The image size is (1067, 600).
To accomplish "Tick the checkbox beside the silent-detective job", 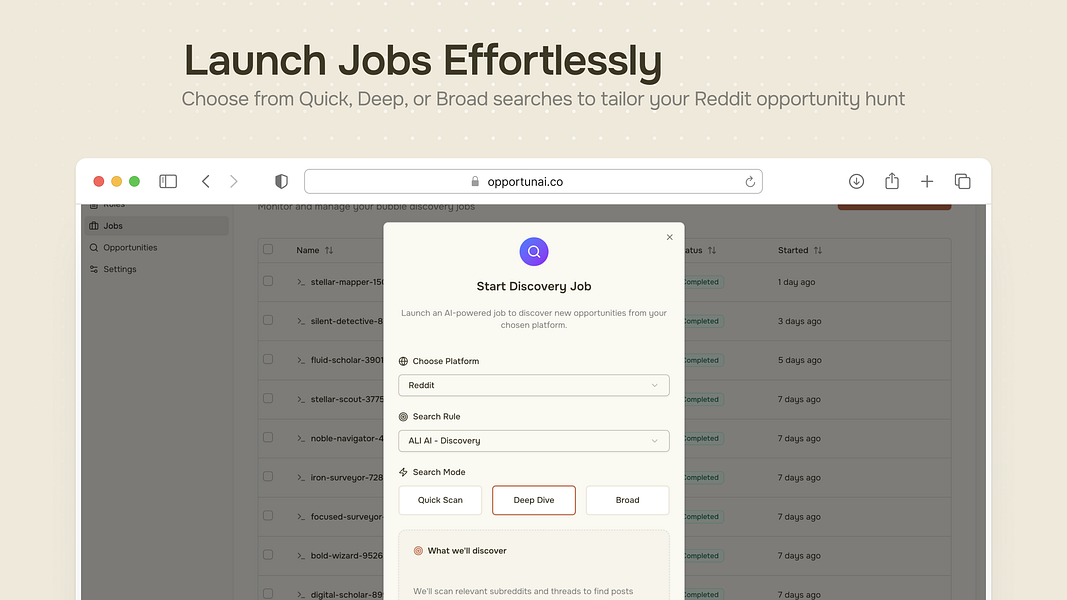I will pos(268,321).
